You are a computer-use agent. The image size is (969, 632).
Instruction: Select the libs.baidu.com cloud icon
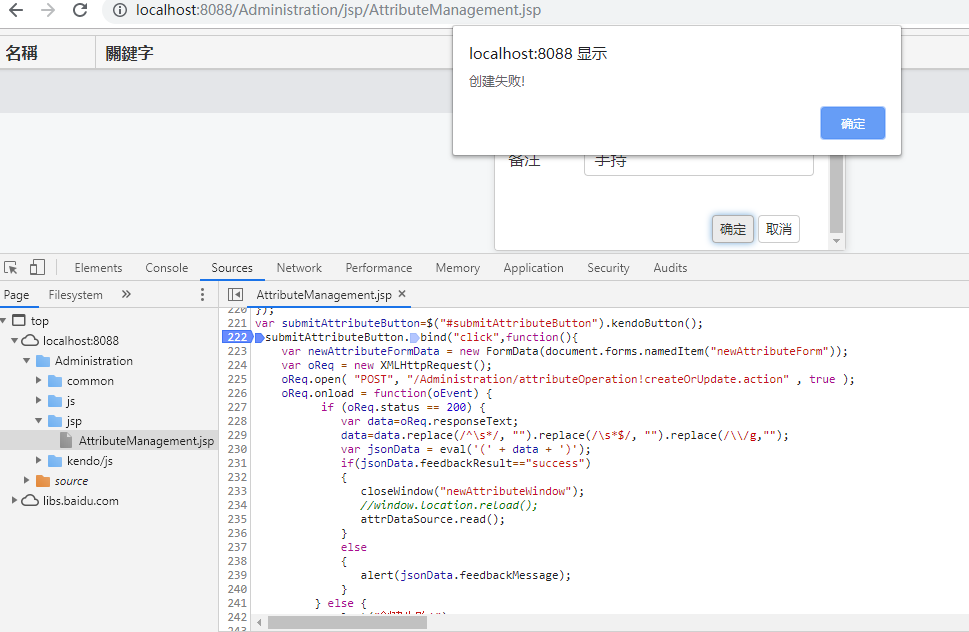30,500
